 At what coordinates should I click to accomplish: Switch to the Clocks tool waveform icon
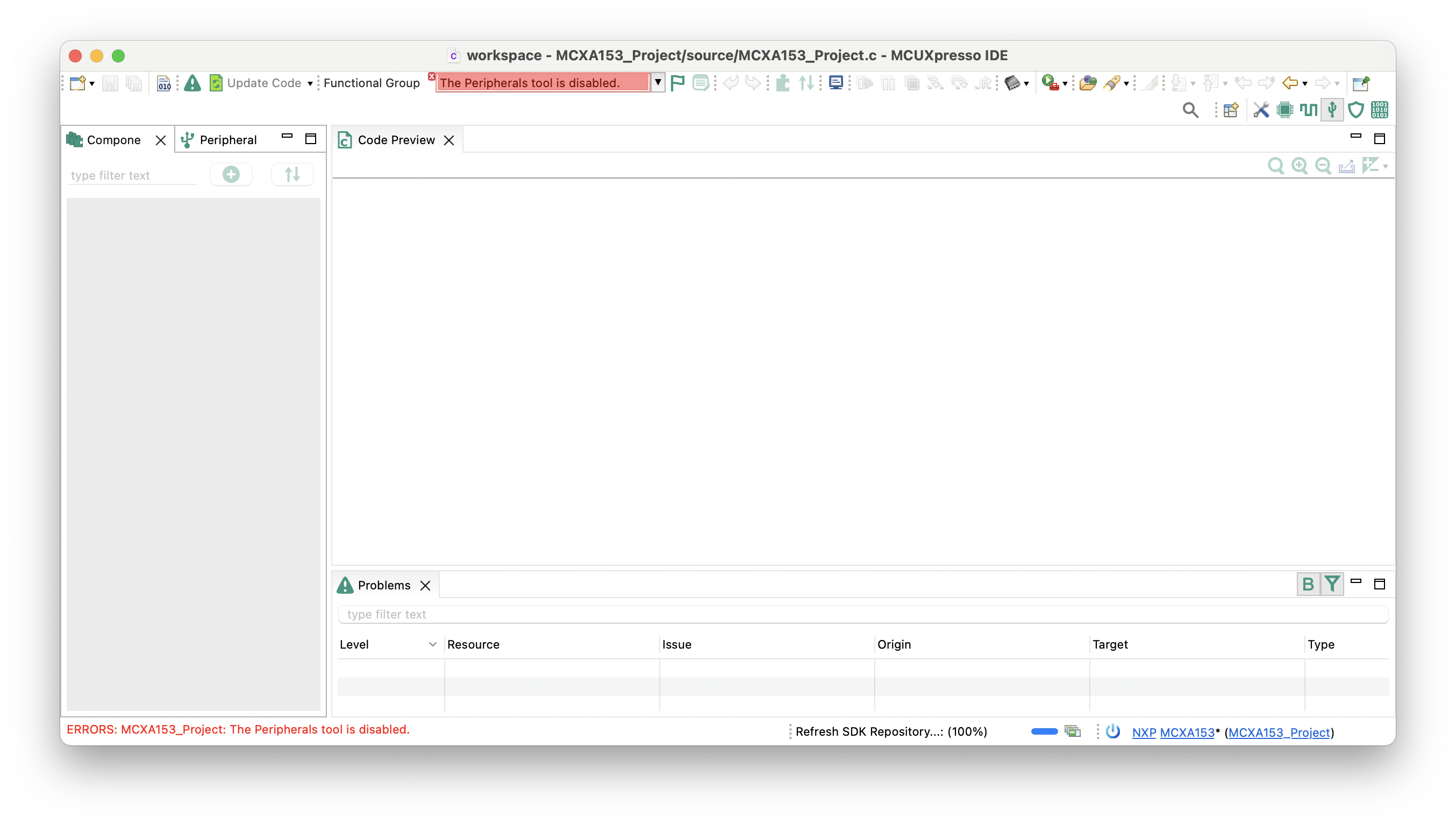[x=1308, y=110]
